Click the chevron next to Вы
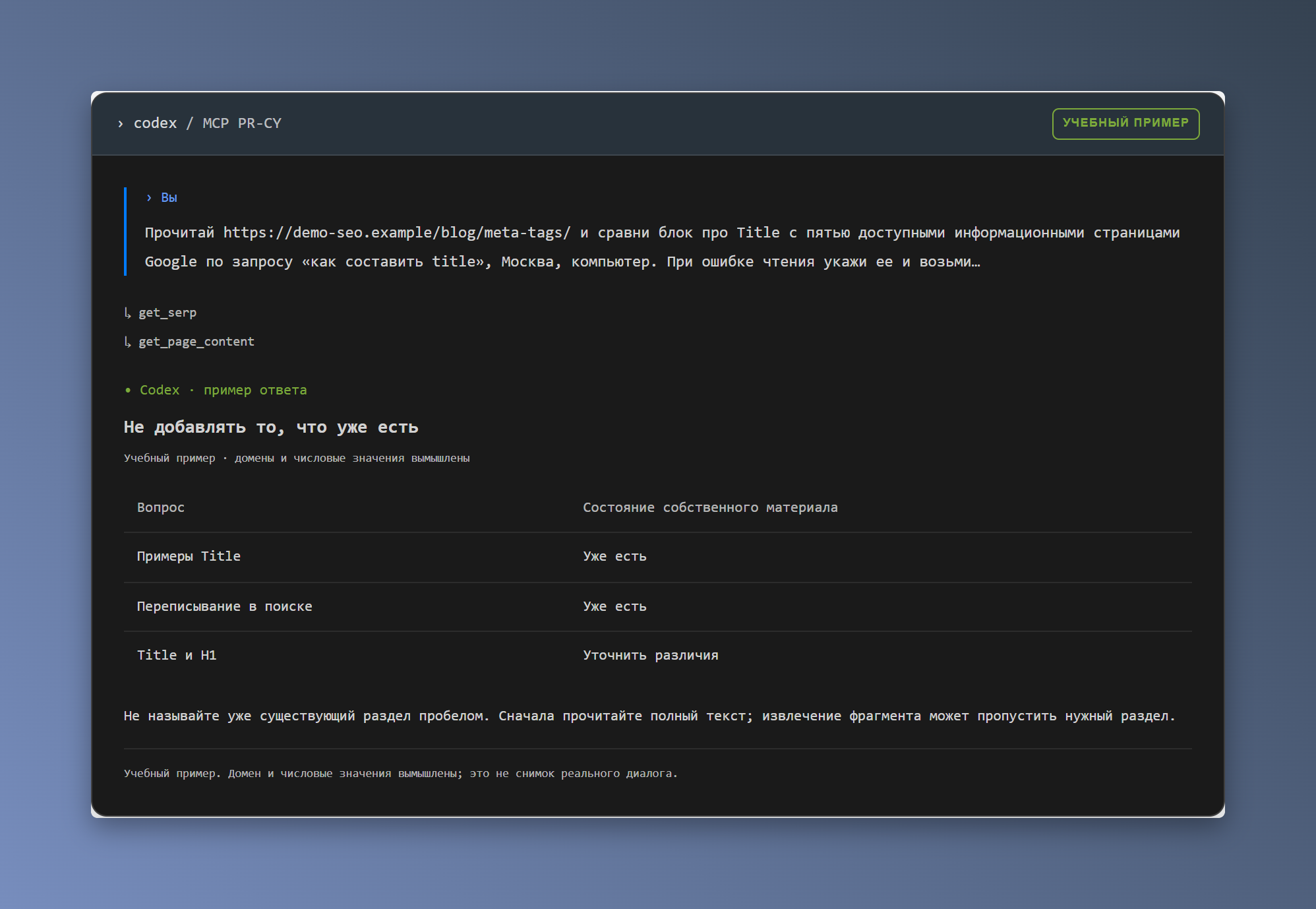 pyautogui.click(x=149, y=198)
